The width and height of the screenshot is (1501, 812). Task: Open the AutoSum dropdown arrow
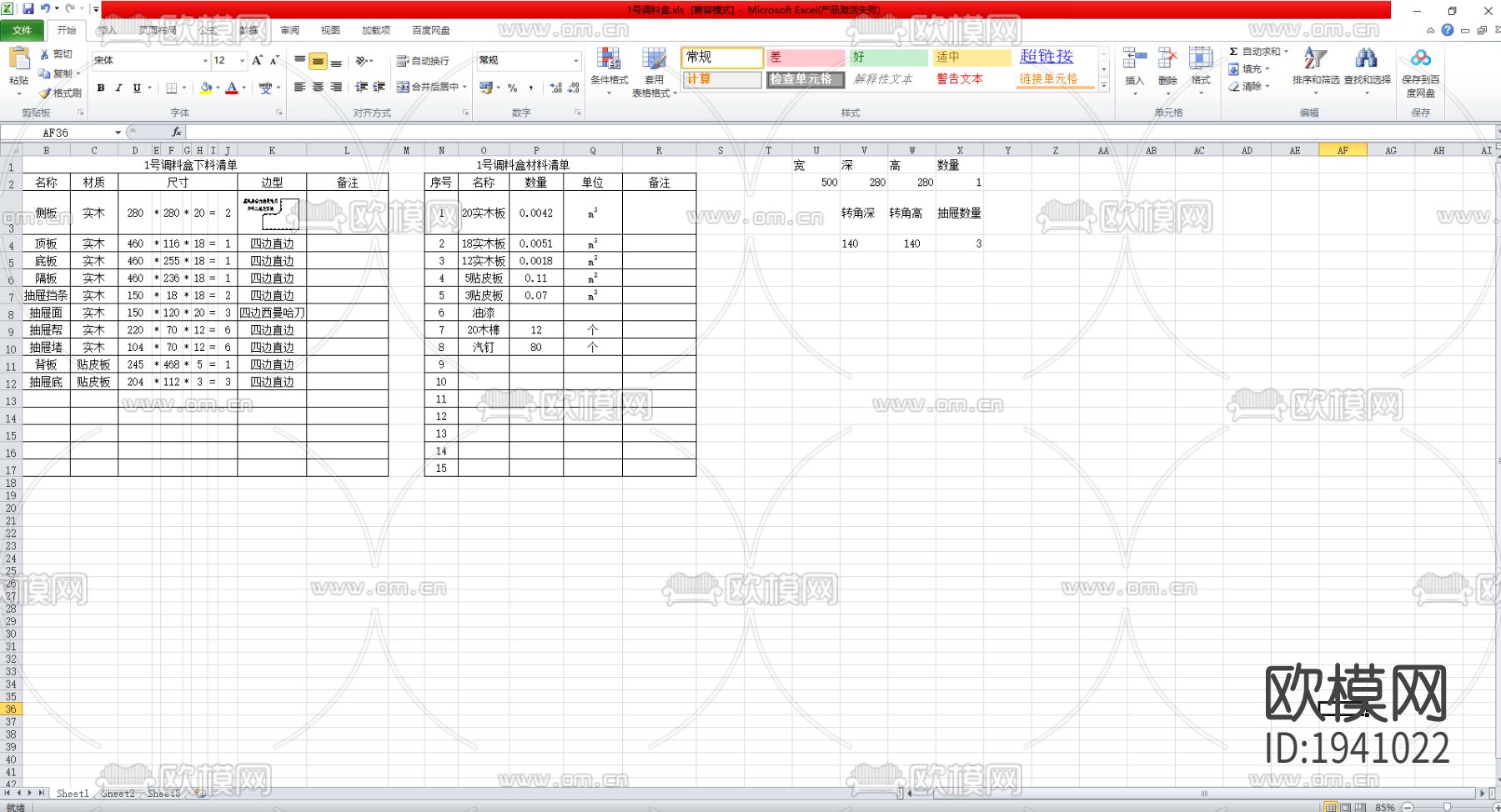click(x=1286, y=52)
